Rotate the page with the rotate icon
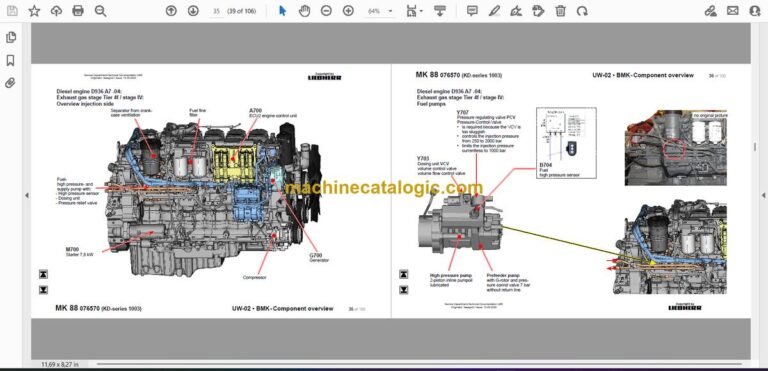The width and height of the screenshot is (768, 371). [x=582, y=11]
